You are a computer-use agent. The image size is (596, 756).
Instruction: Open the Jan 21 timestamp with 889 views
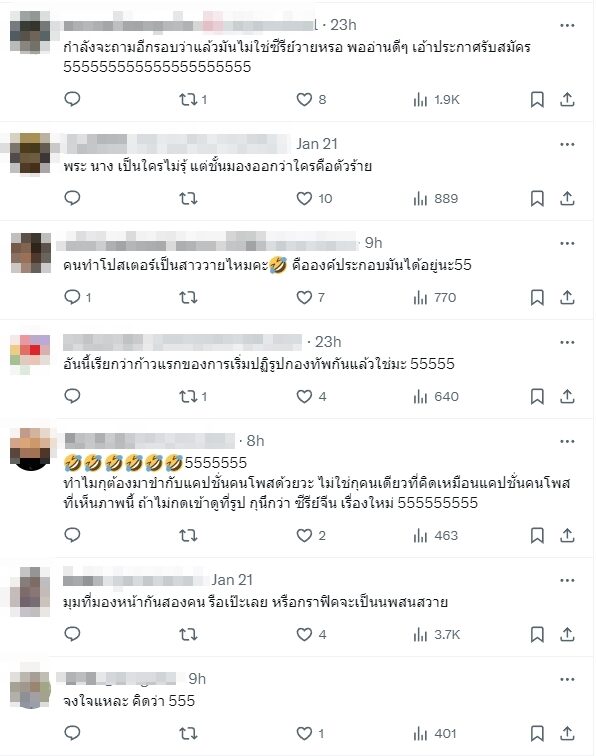coord(317,144)
